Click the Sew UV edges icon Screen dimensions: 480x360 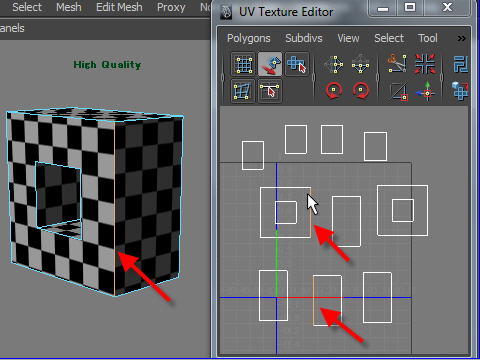pos(425,64)
